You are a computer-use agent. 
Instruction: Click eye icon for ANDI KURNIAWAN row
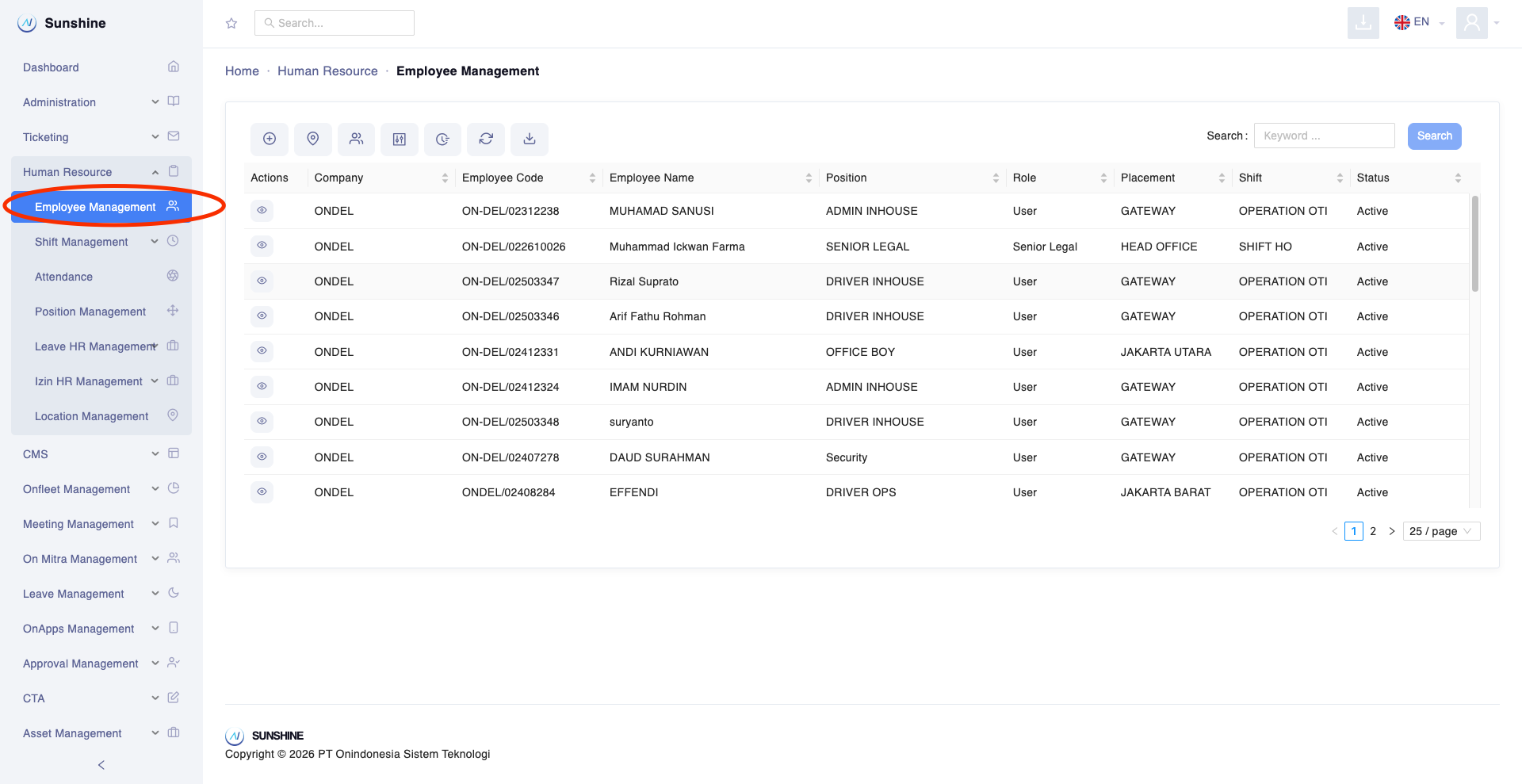262,351
